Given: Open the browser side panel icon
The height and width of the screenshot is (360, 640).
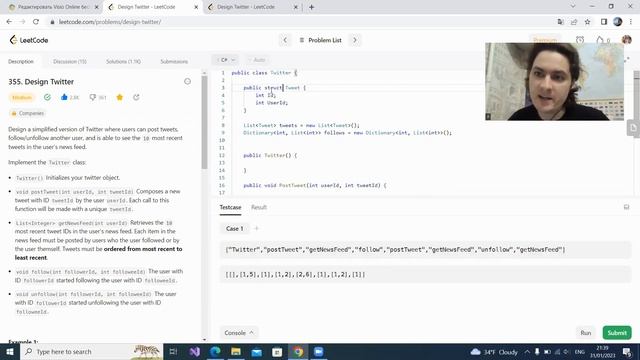Looking at the screenshot, I should point(604,22).
